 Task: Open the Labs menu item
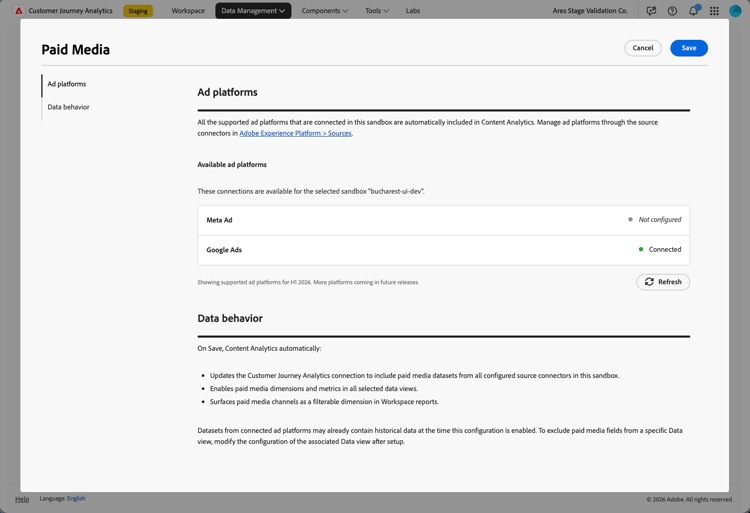tap(413, 11)
